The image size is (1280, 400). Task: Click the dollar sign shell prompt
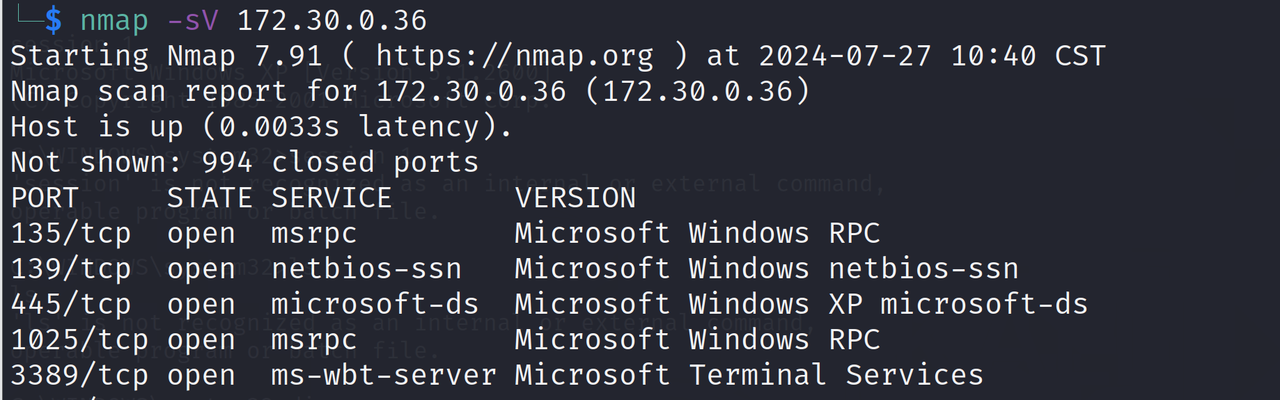[x=53, y=19]
